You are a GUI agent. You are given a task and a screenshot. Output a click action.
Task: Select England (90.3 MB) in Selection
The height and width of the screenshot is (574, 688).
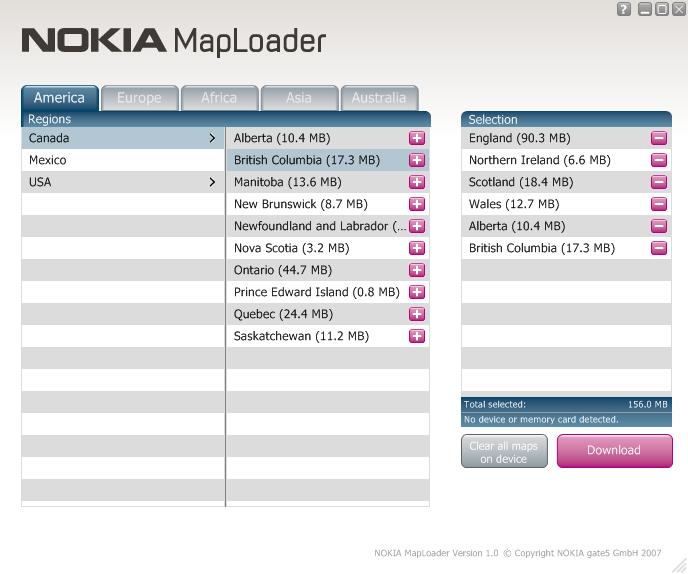566,138
